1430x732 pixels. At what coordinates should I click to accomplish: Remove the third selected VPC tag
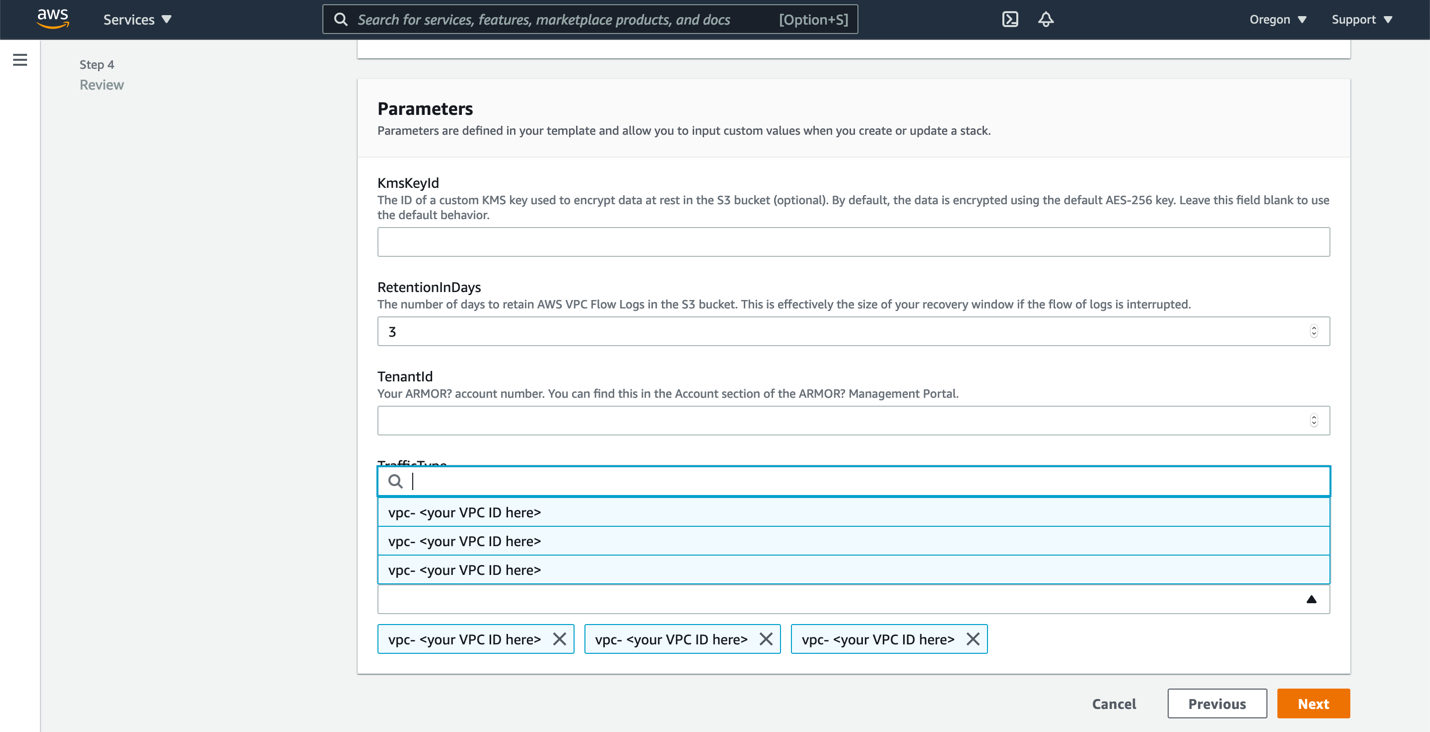(973, 639)
